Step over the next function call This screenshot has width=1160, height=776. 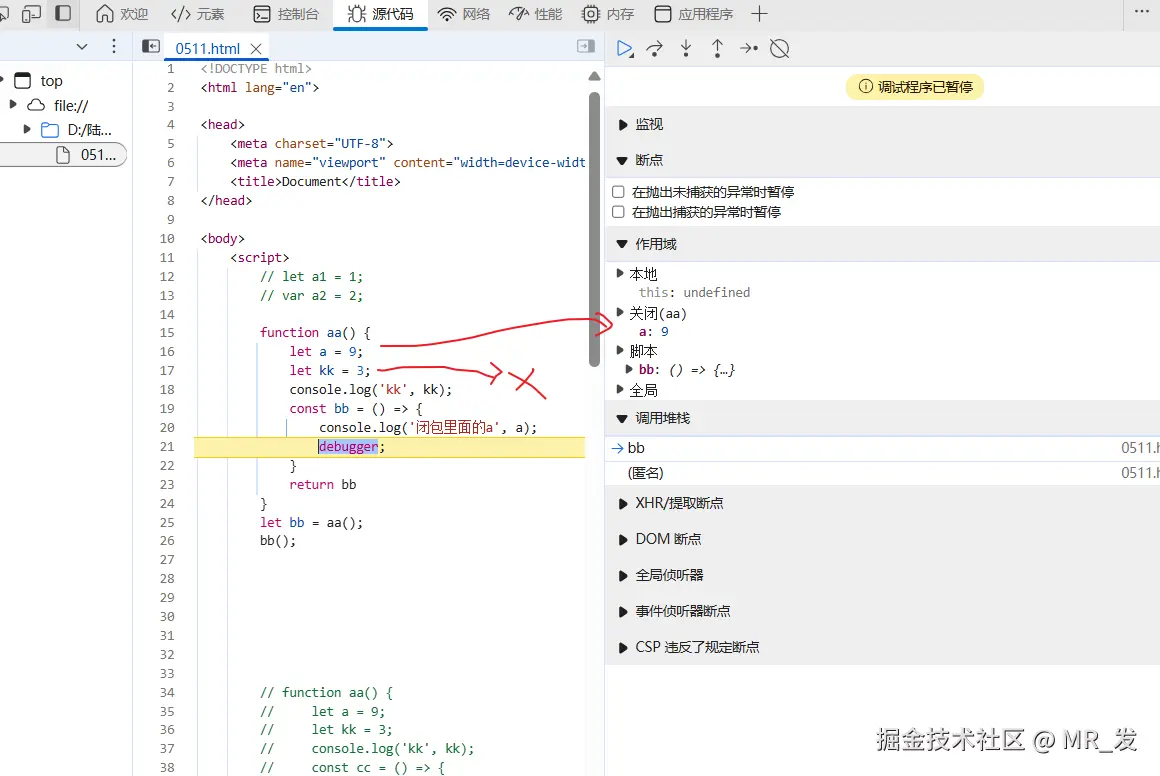click(655, 49)
